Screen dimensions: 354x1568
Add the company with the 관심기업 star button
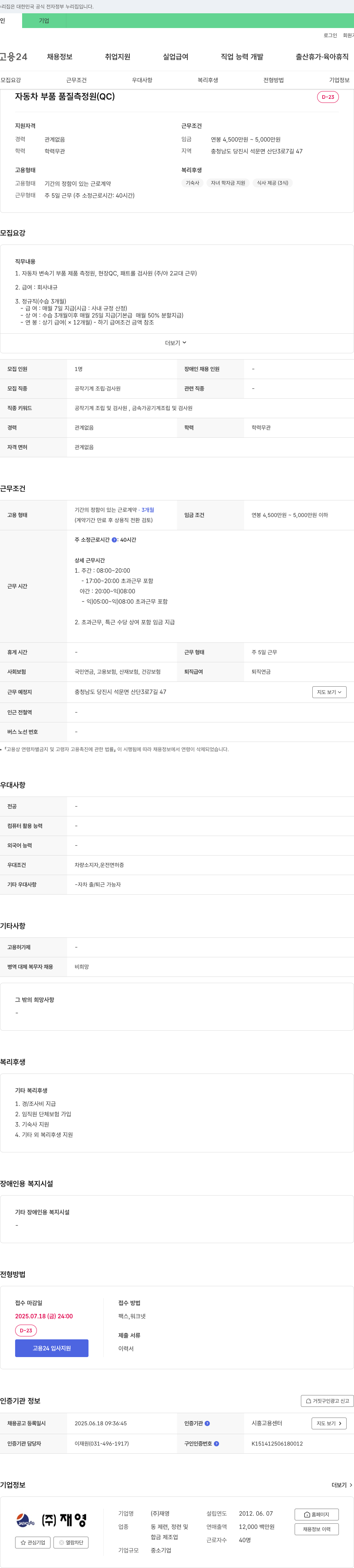33,1543
